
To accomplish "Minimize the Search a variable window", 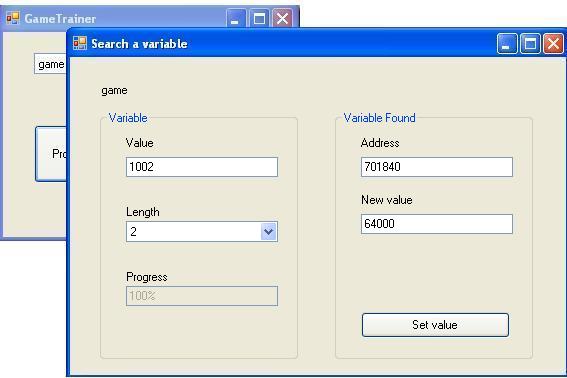I will tap(507, 43).
